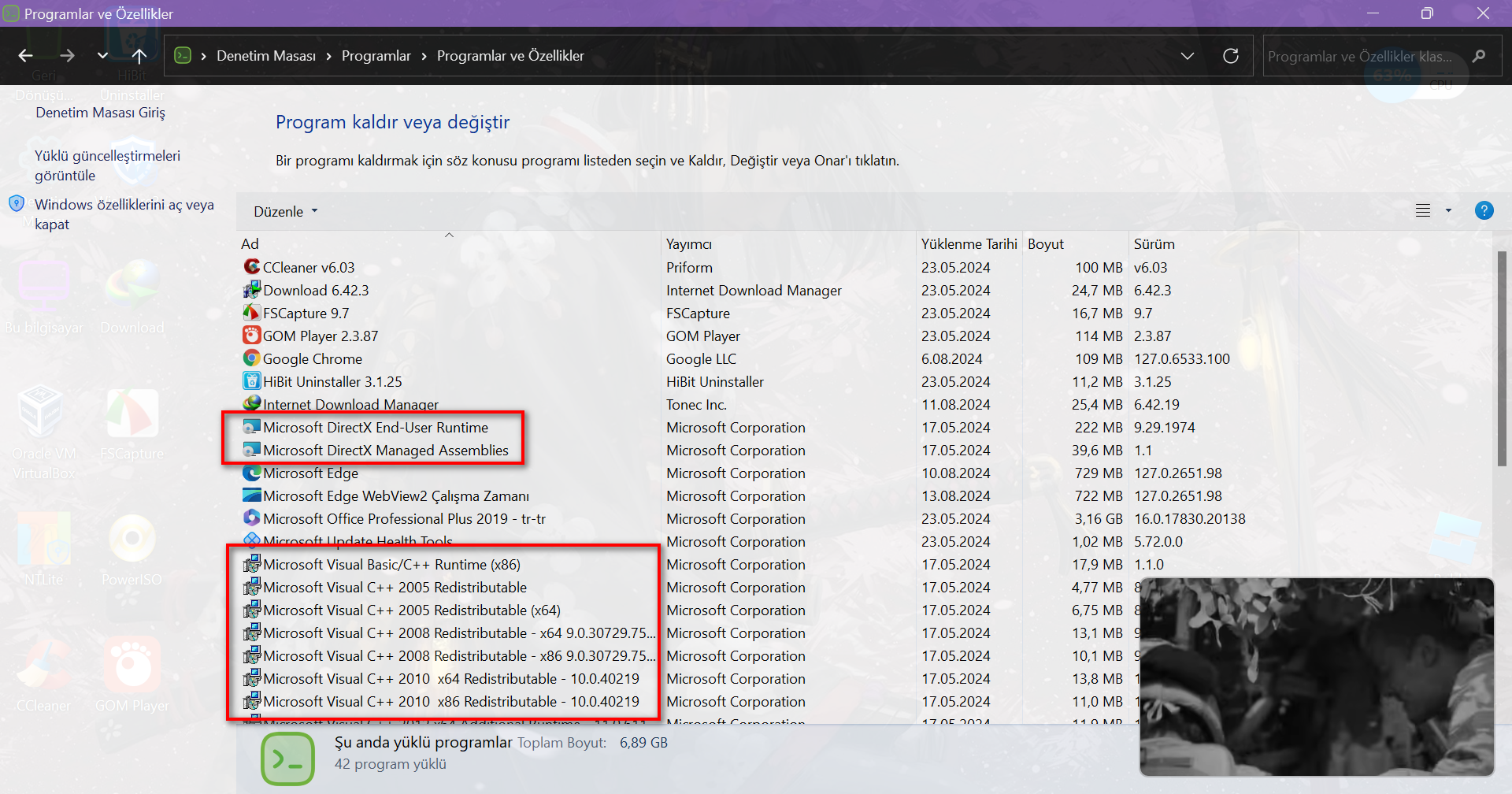This screenshot has height=794, width=1512.
Task: Click Microsoft Edge WebView2 Çalışma Zamanı icon
Action: (251, 495)
